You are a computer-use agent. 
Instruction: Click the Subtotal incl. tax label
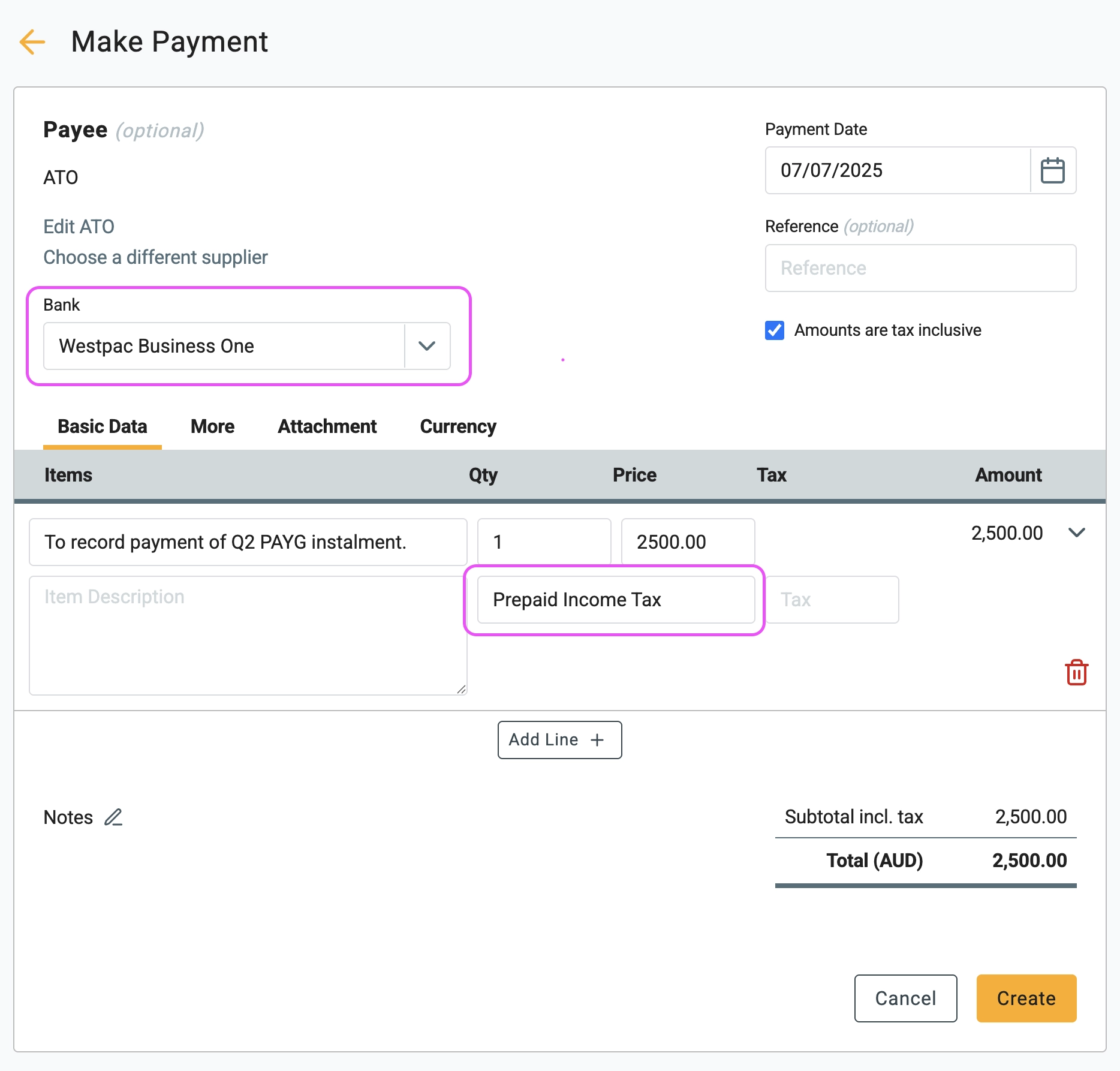coord(854,817)
